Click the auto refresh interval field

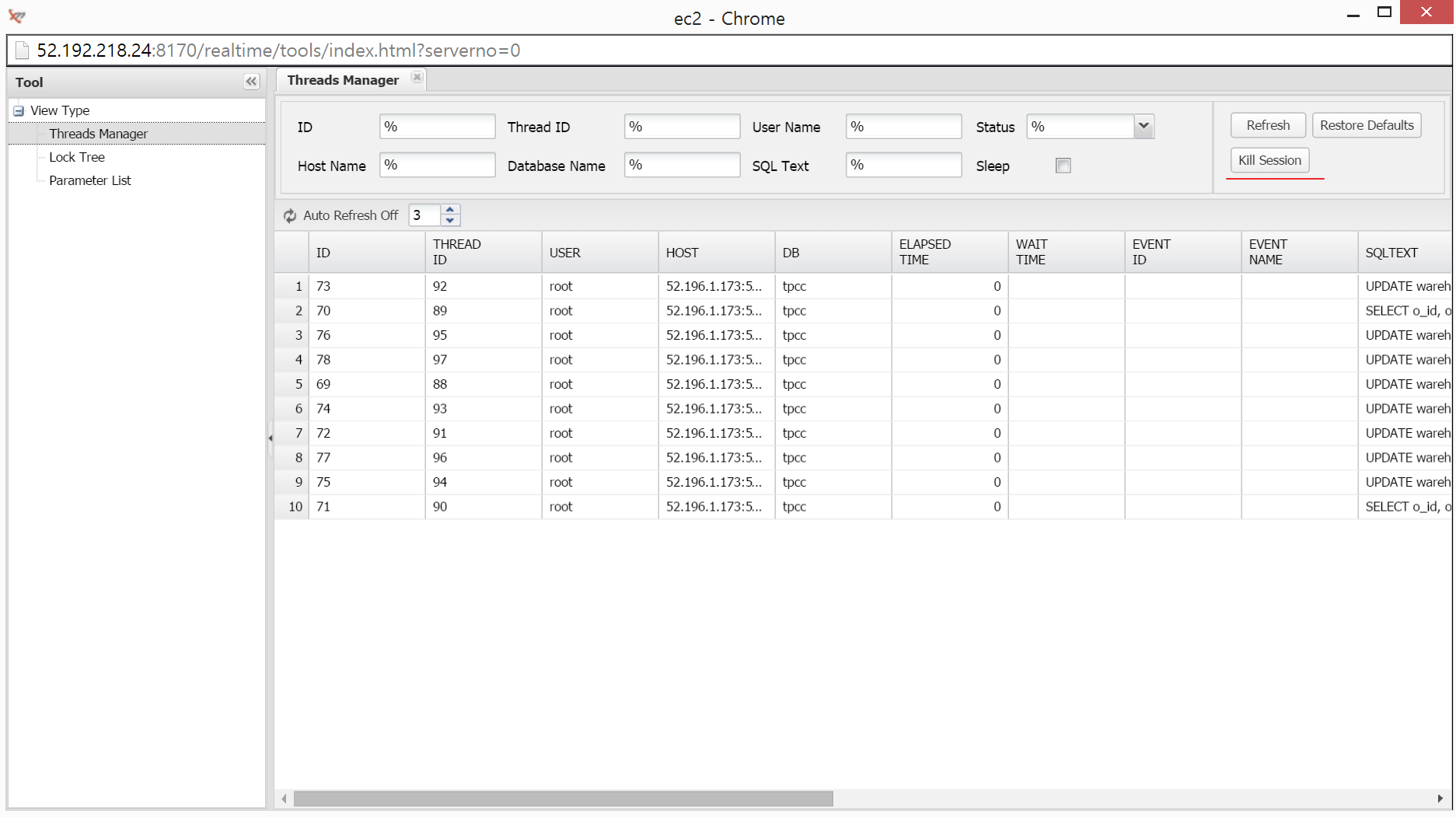point(425,215)
